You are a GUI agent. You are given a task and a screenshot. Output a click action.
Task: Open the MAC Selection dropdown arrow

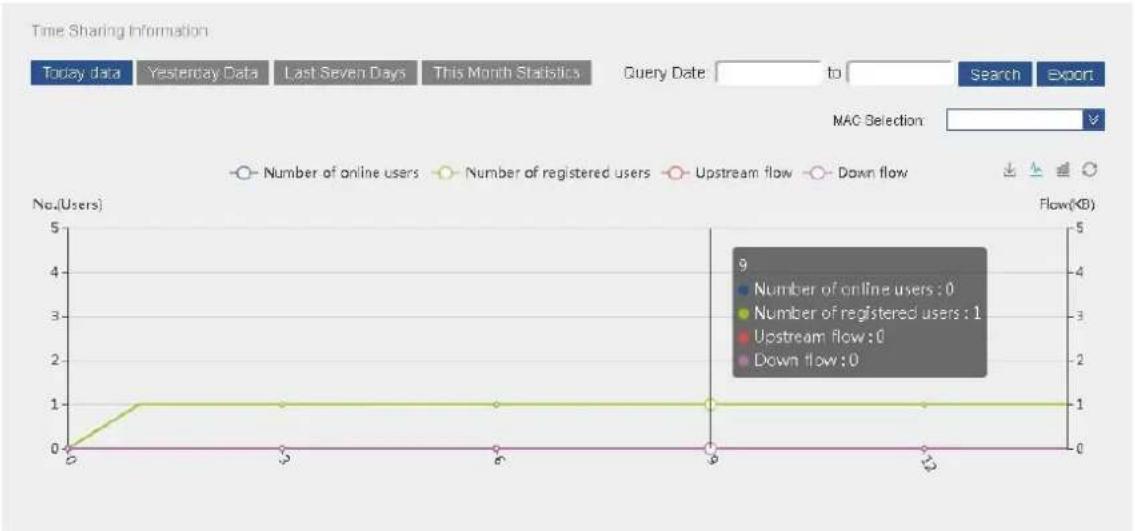click(x=1093, y=120)
